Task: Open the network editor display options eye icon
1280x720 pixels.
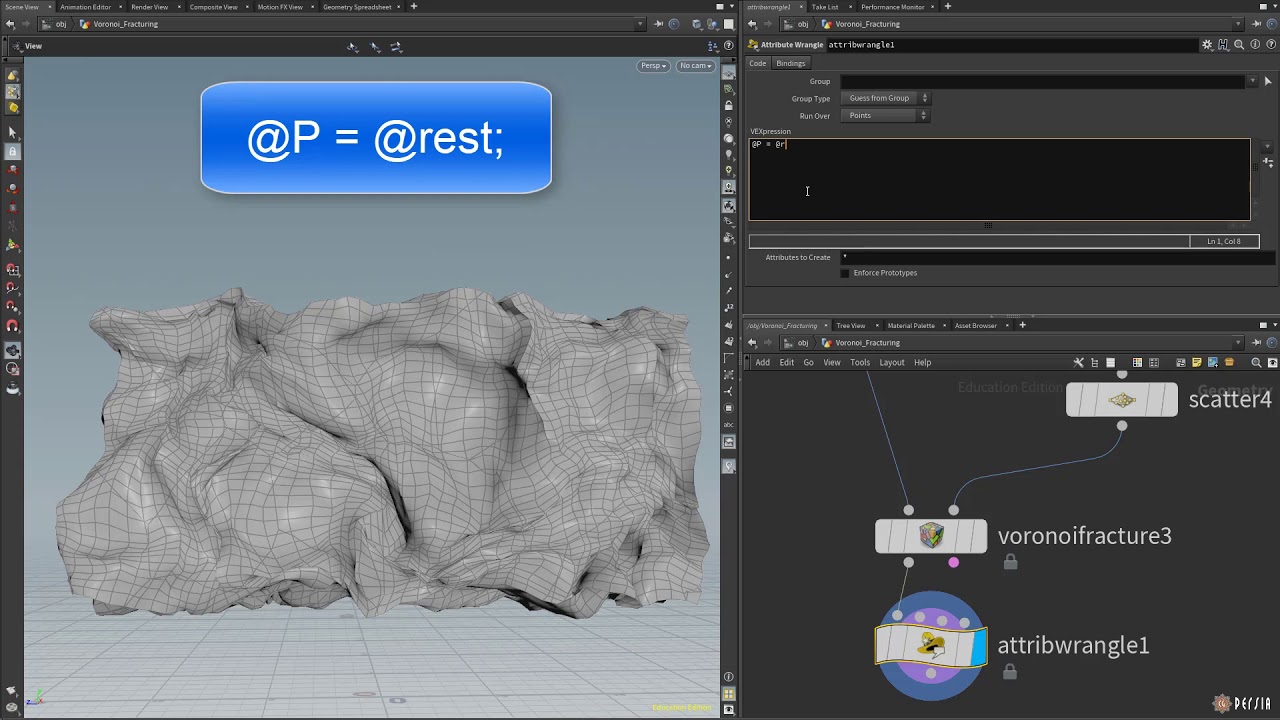Action: click(x=1272, y=362)
